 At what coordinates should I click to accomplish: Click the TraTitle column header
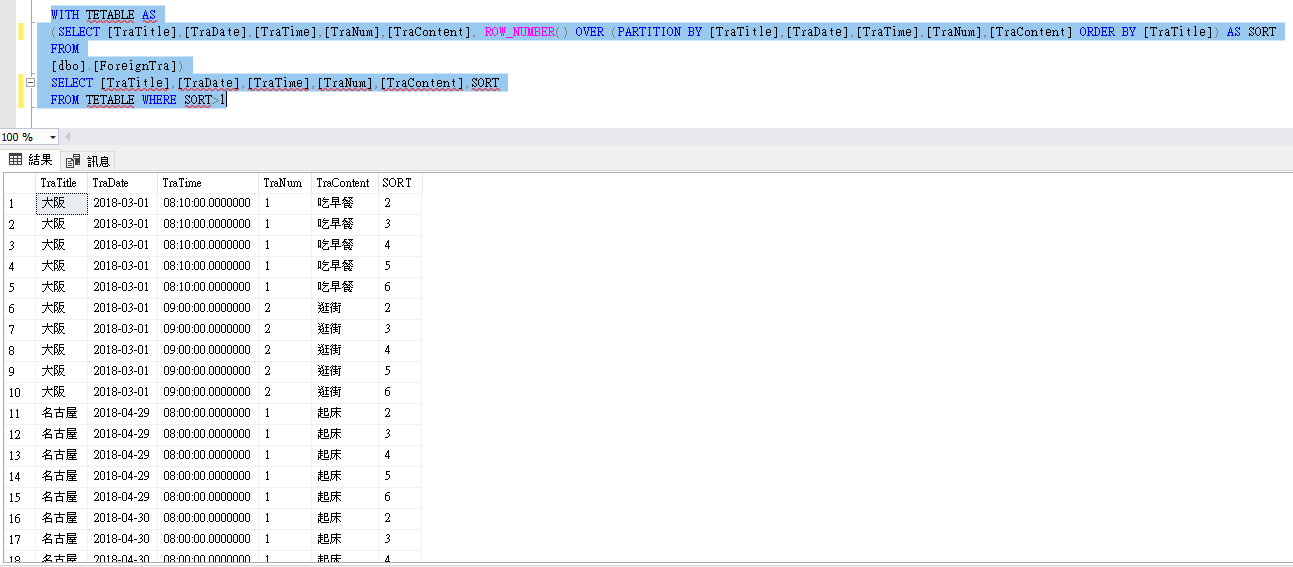[62, 183]
